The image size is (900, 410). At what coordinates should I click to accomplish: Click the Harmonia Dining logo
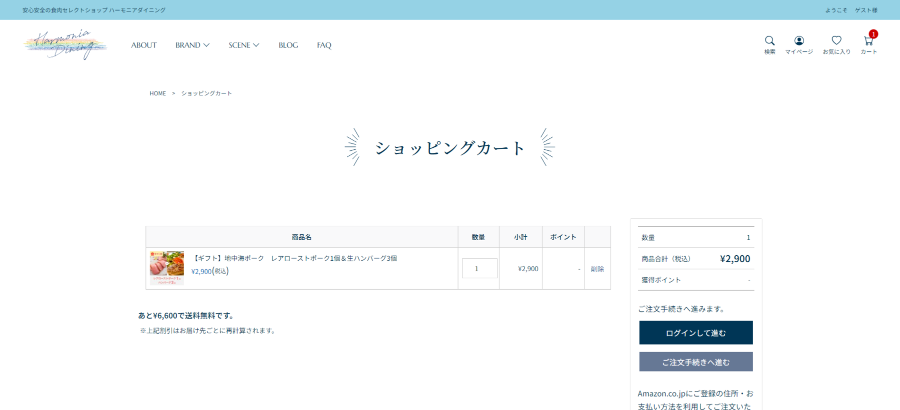(66, 45)
